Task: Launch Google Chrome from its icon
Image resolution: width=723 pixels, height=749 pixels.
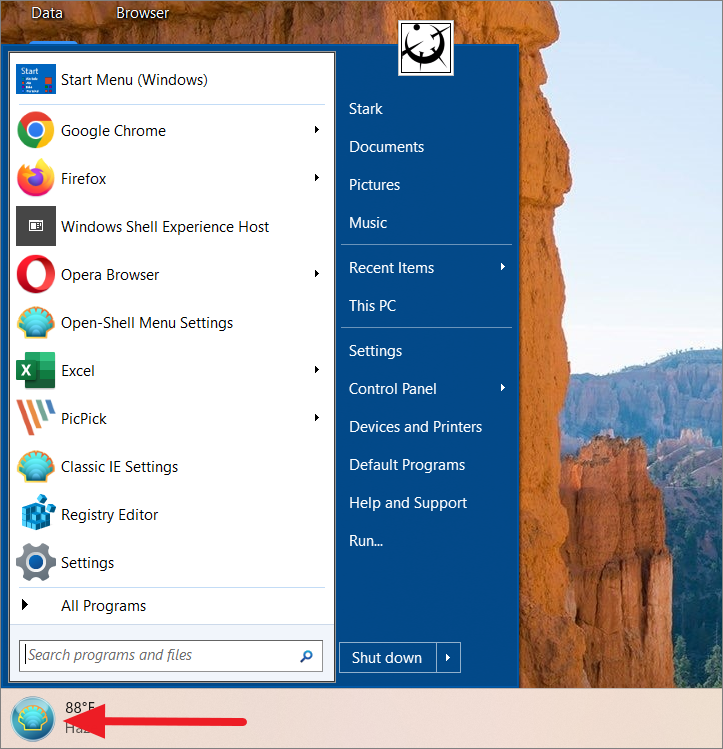Action: click(35, 131)
